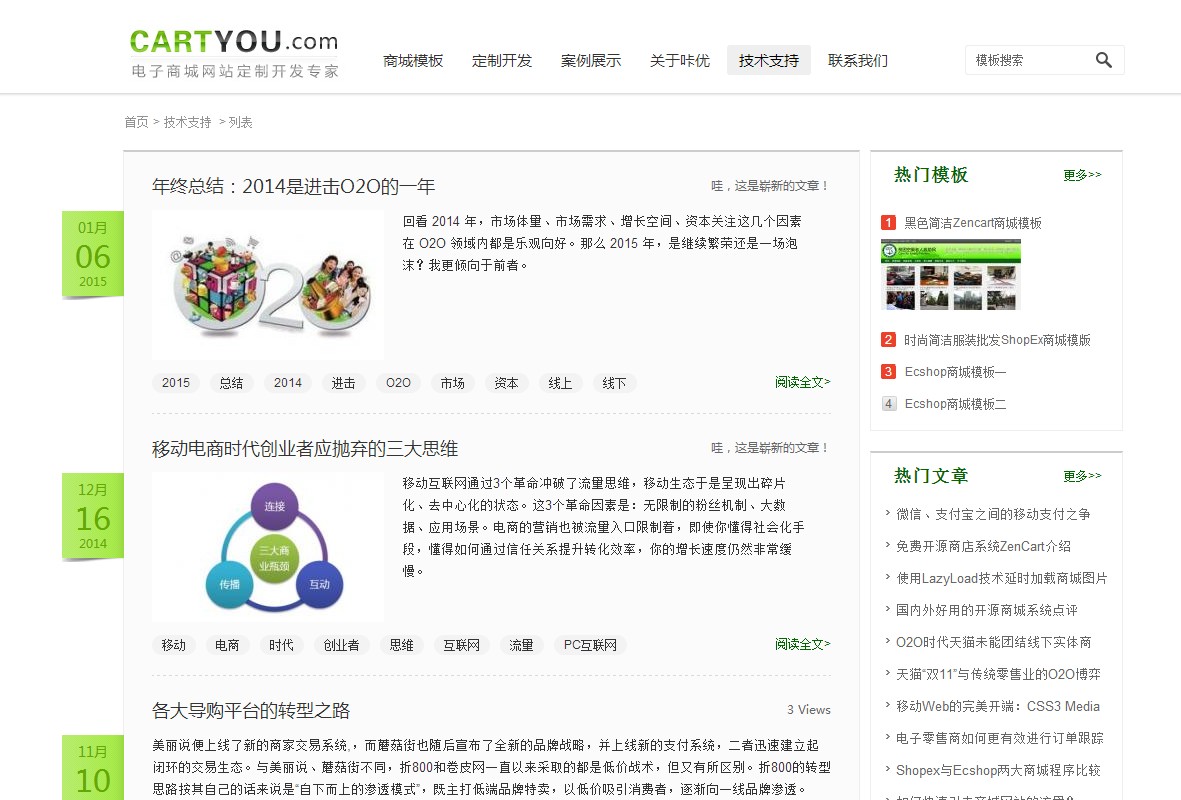Open O2O时代天猫未能团结线下实体商
This screenshot has height=800, width=1181.
993,642
